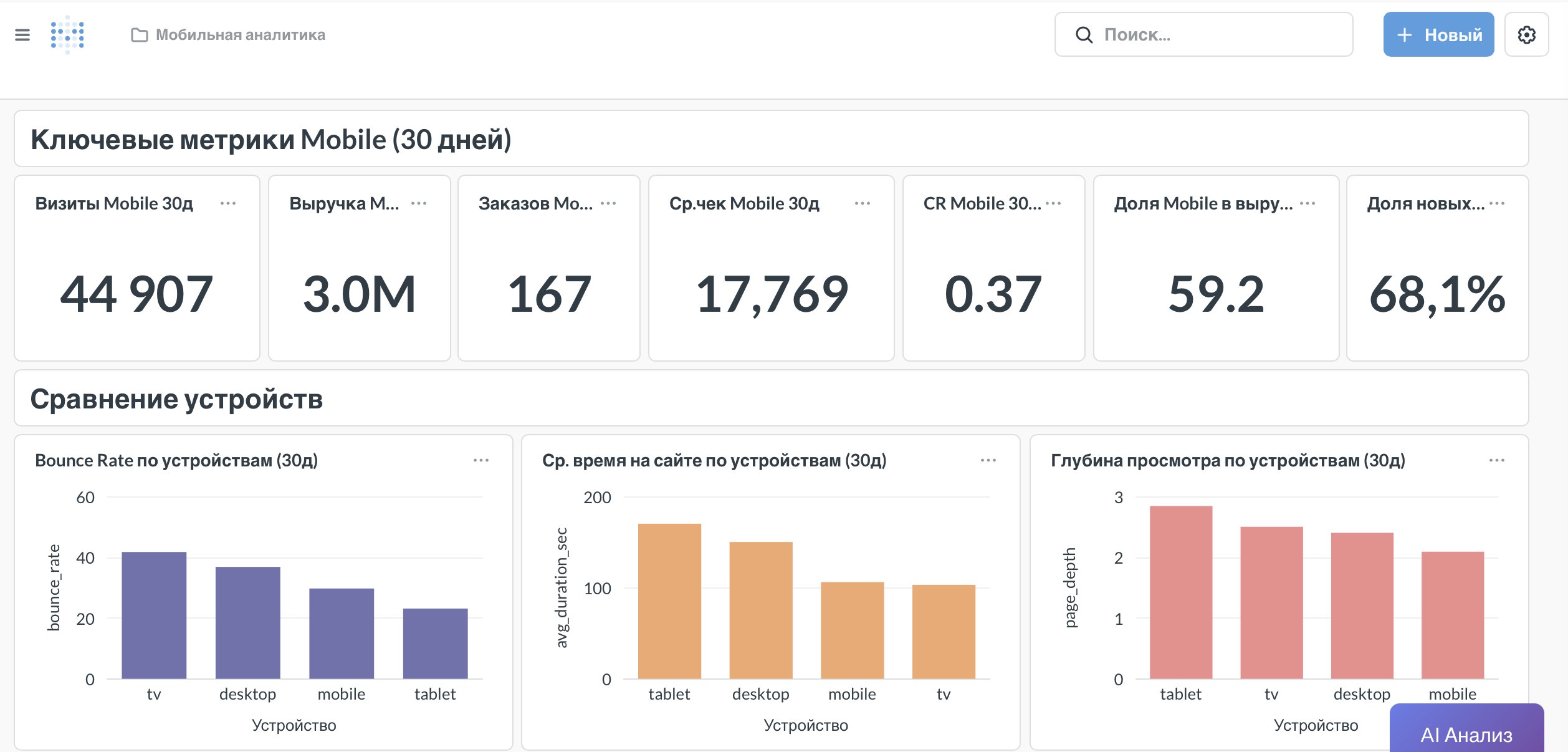Image resolution: width=1568 pixels, height=752 pixels.
Task: Select the Мобильная аналитика breadcrumb
Action: [x=240, y=35]
